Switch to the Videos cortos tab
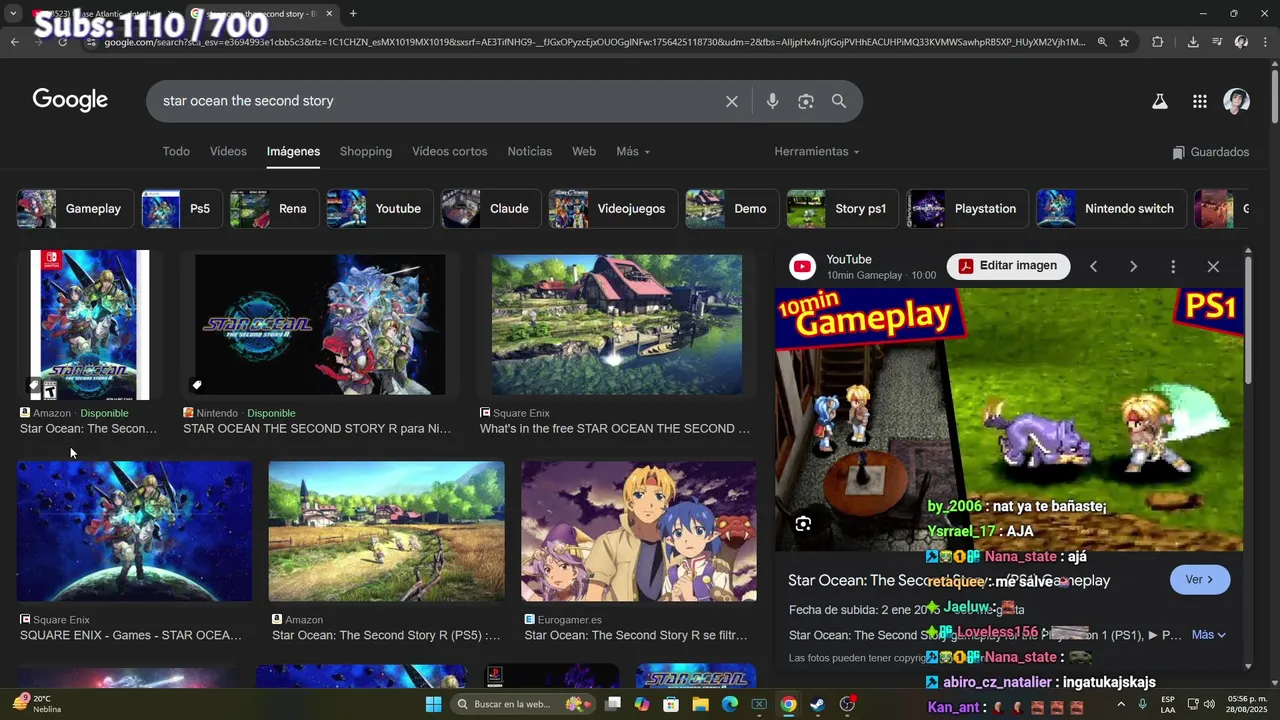1280x720 pixels. point(450,151)
